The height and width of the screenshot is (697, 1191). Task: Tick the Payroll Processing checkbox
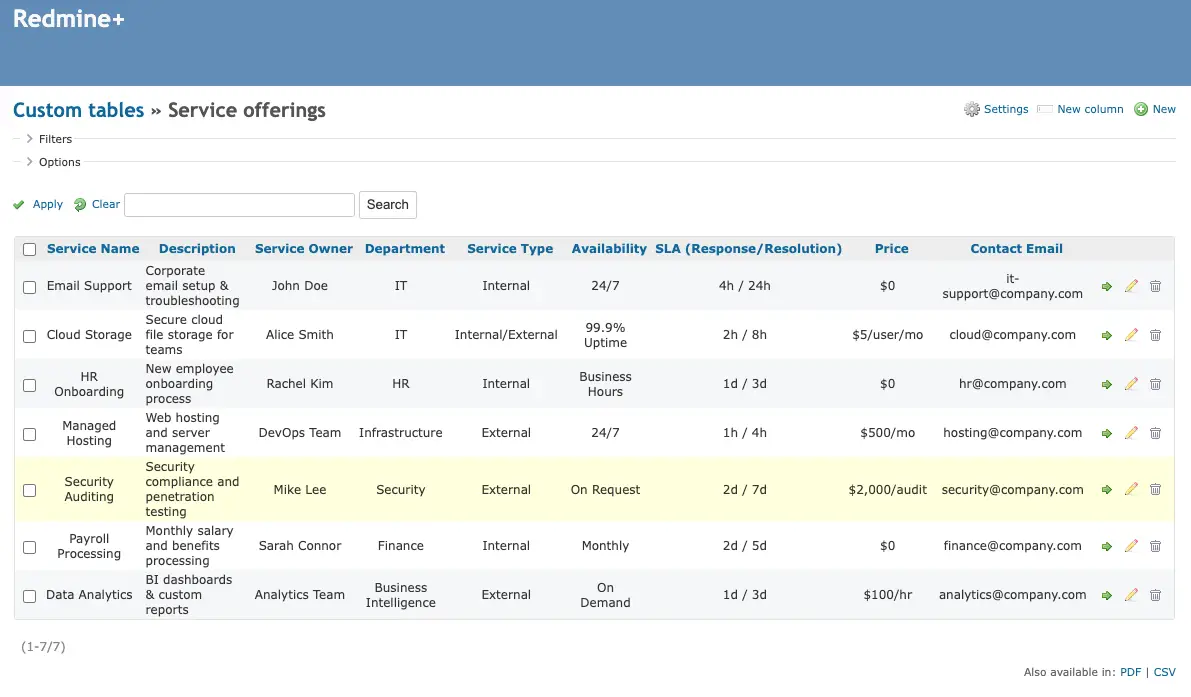[x=29, y=546]
